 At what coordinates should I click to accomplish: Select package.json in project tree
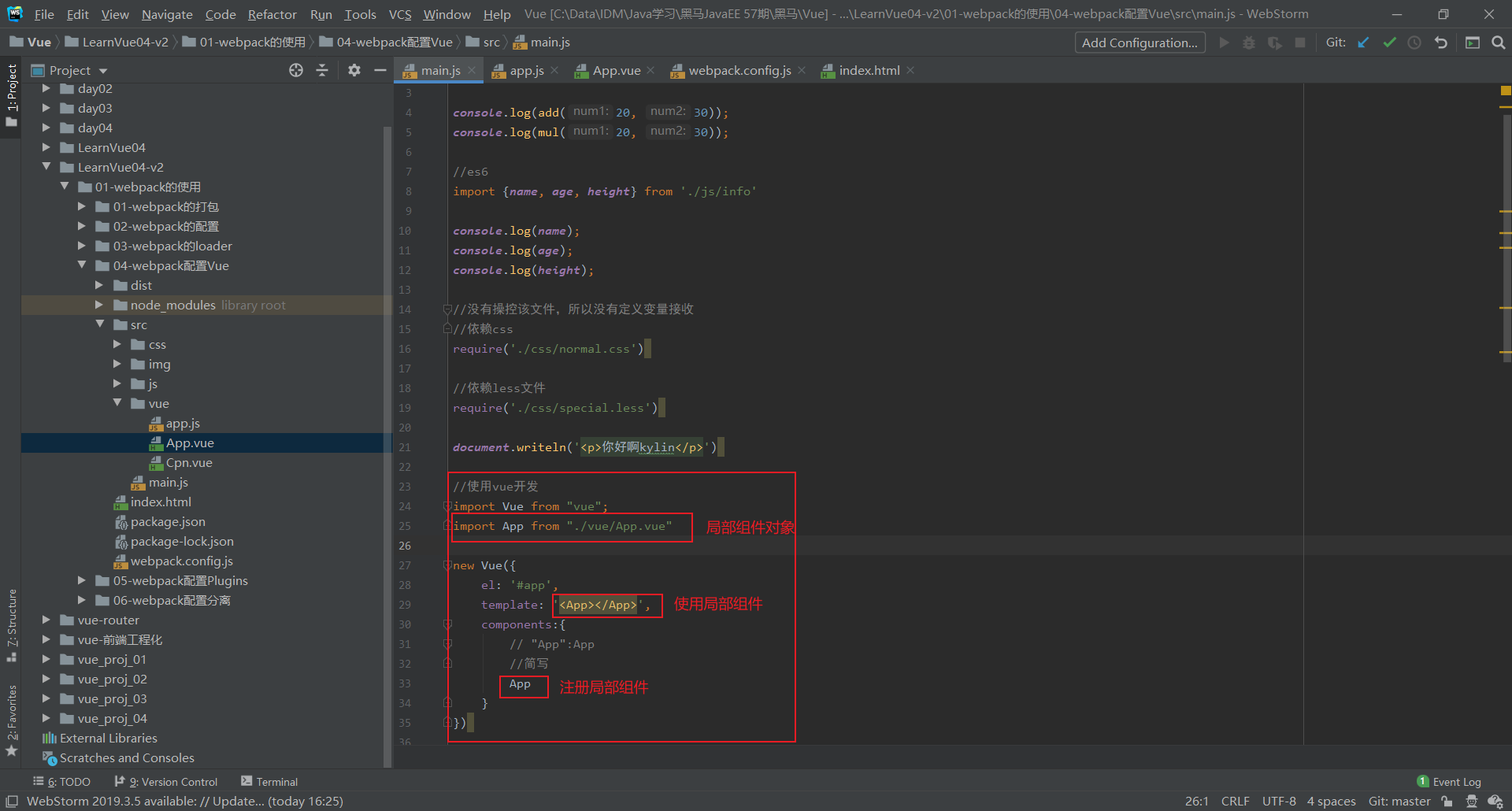click(168, 521)
